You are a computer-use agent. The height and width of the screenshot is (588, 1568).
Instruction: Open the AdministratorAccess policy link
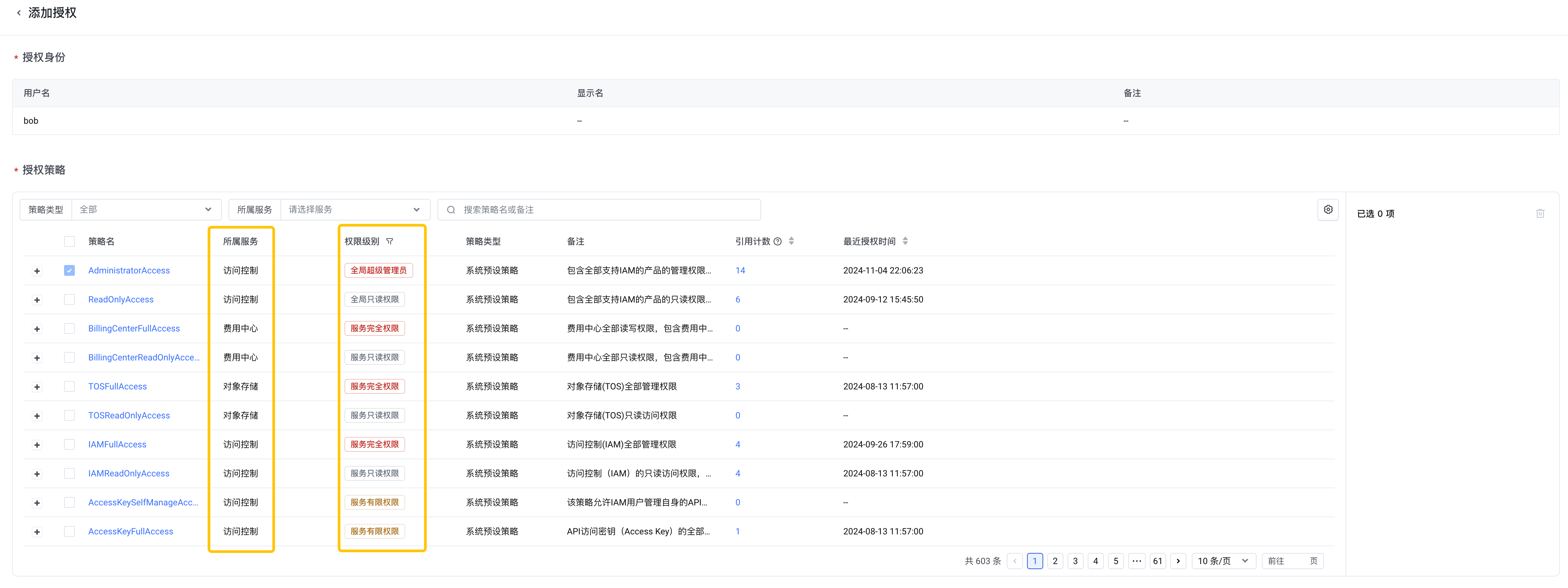[x=129, y=270]
